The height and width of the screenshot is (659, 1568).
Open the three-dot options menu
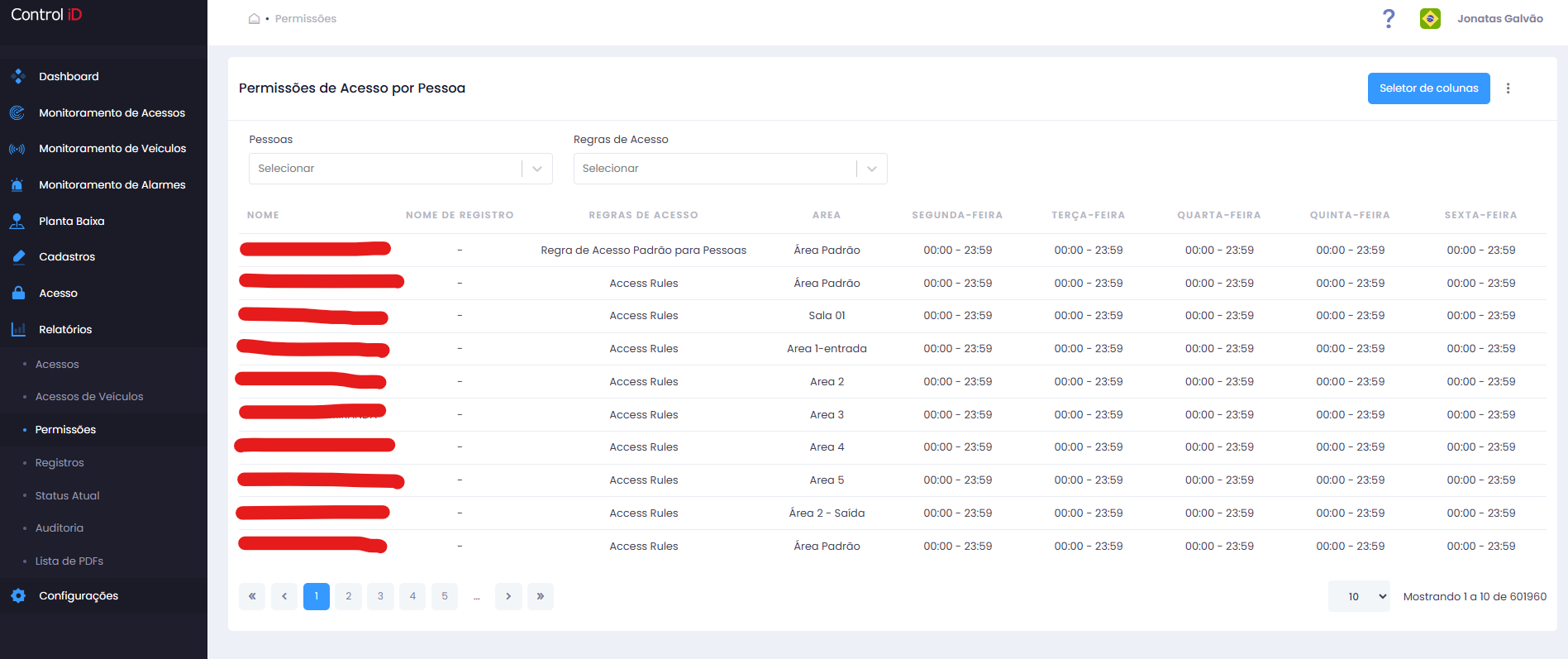[1508, 88]
